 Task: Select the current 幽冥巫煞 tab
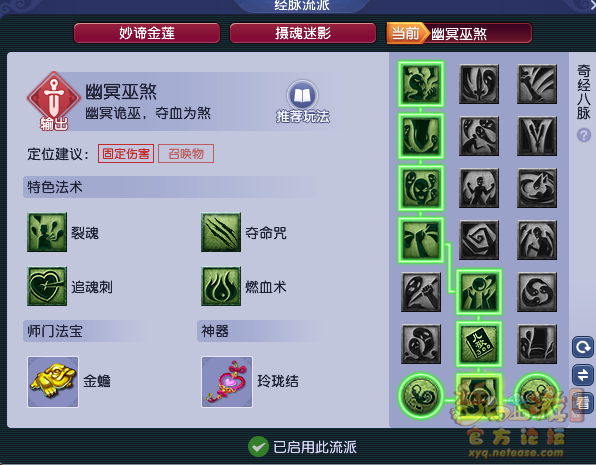(459, 33)
